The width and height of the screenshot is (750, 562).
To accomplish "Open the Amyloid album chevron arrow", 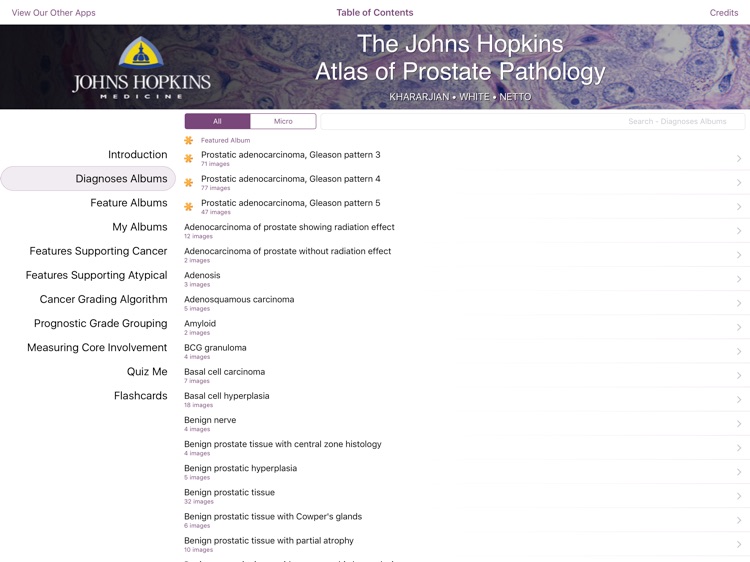I will tap(739, 327).
